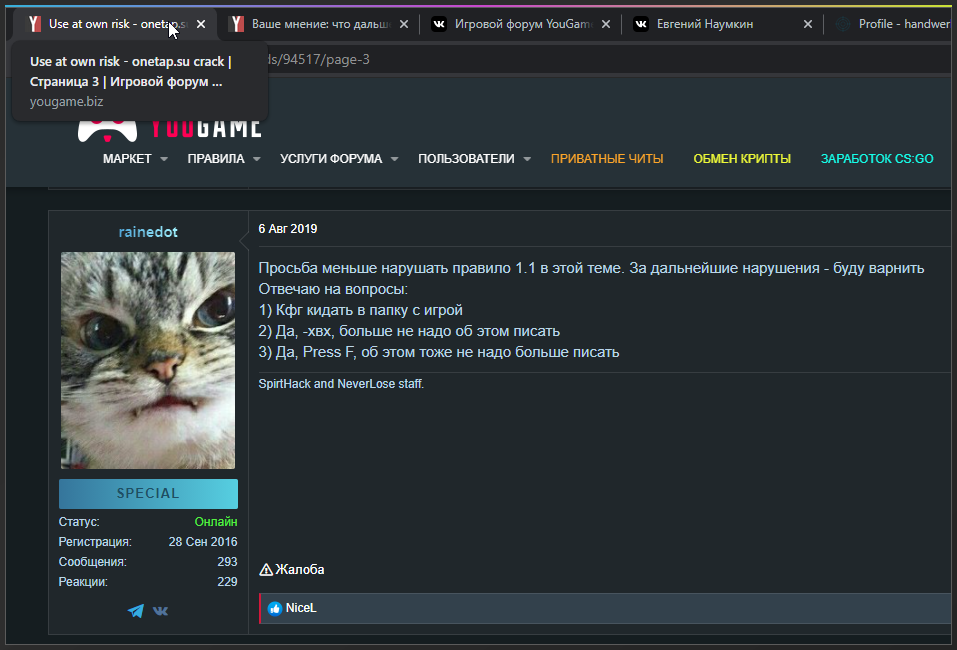This screenshot has height=650, width=957.
Task: Open the ЗАРАБОТОК CS:GO link
Action: 877,159
